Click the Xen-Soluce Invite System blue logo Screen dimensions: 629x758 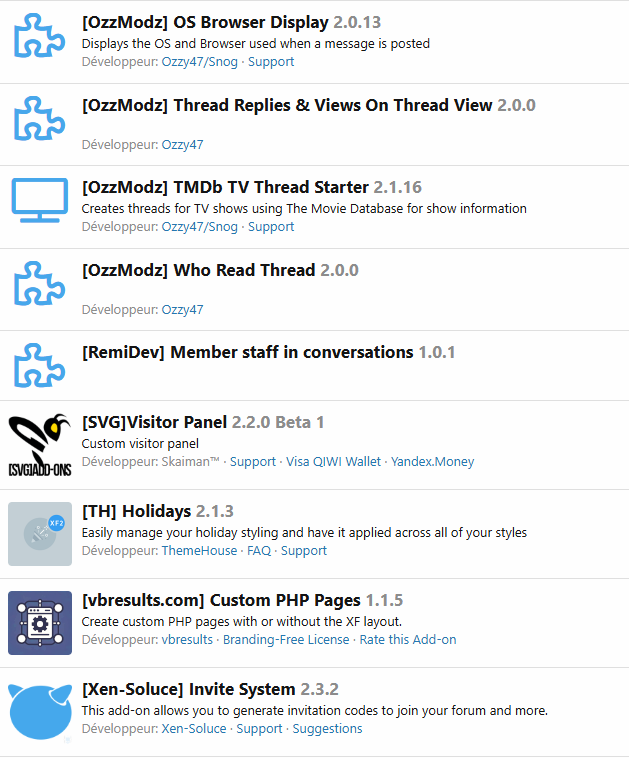40,712
